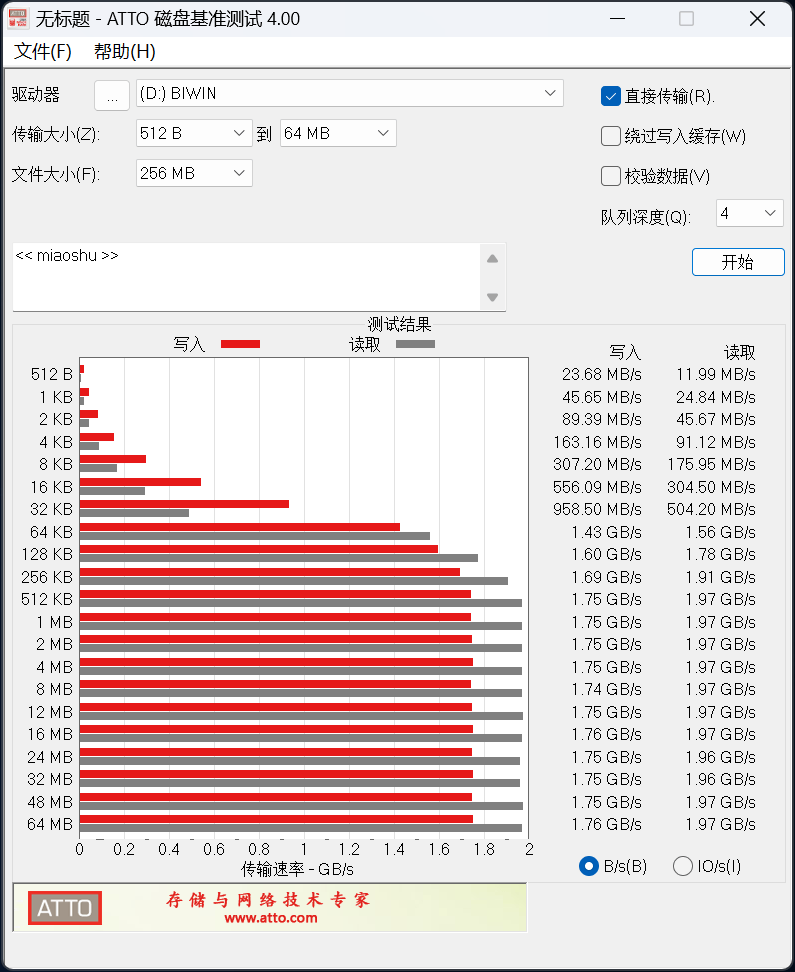795x972 pixels.
Task: Click the ATTO logo in the banner
Action: (x=64, y=908)
